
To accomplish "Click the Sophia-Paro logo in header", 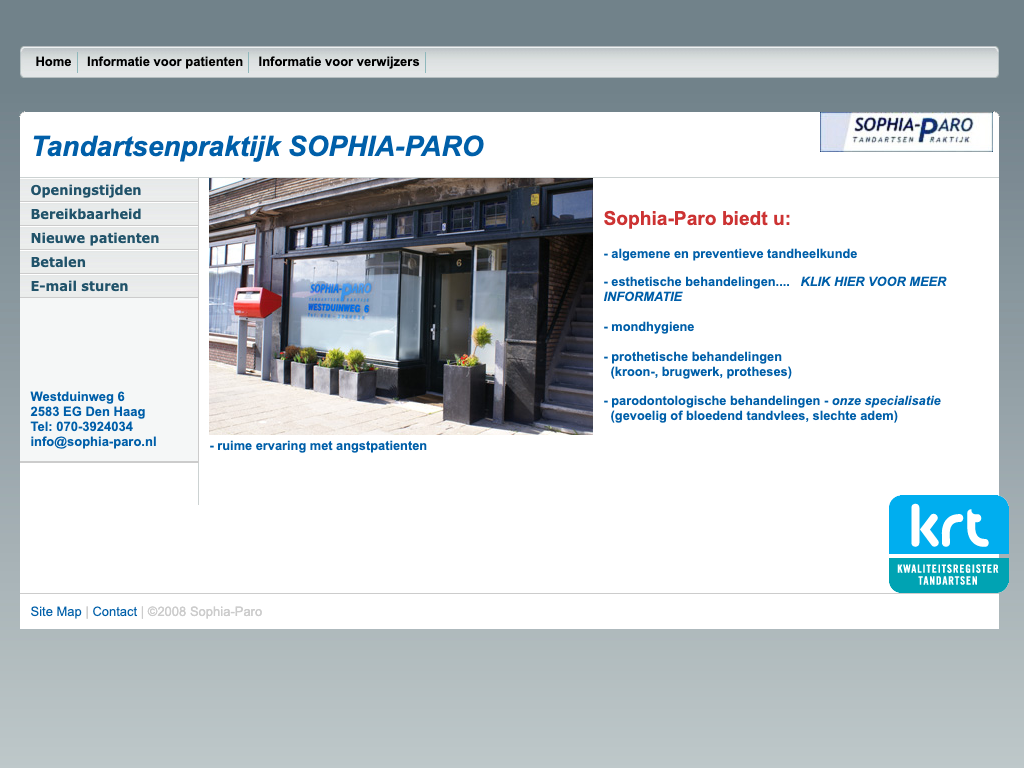I will pos(906,132).
